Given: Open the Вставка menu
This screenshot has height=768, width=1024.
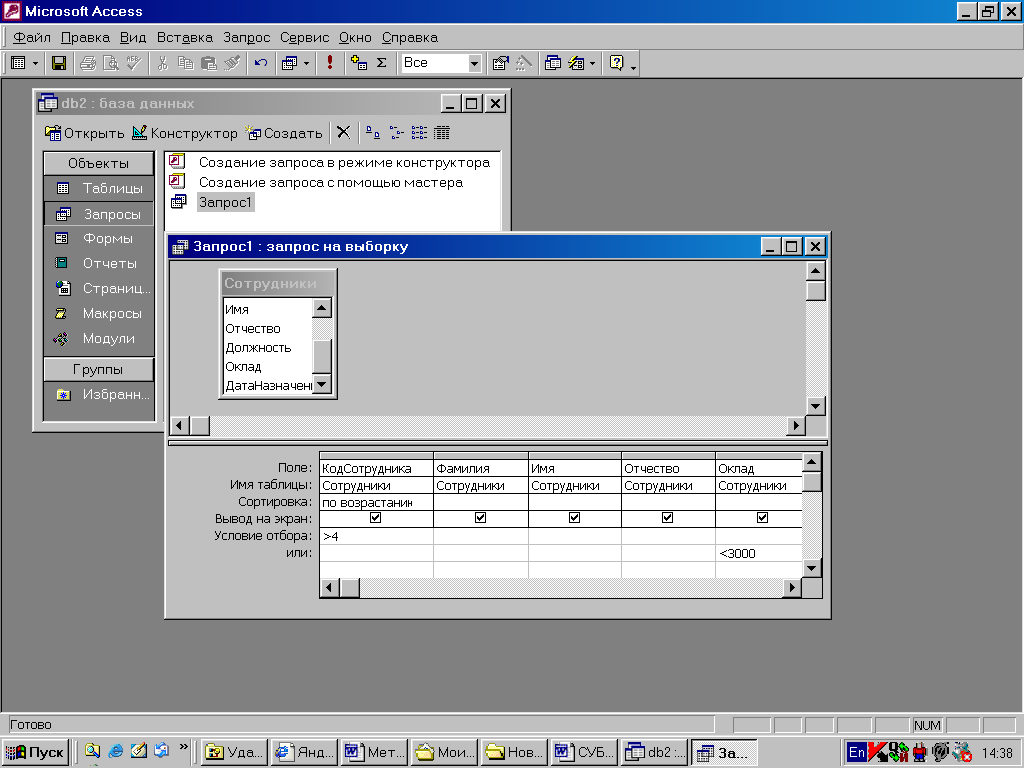Looking at the screenshot, I should click(x=185, y=38).
